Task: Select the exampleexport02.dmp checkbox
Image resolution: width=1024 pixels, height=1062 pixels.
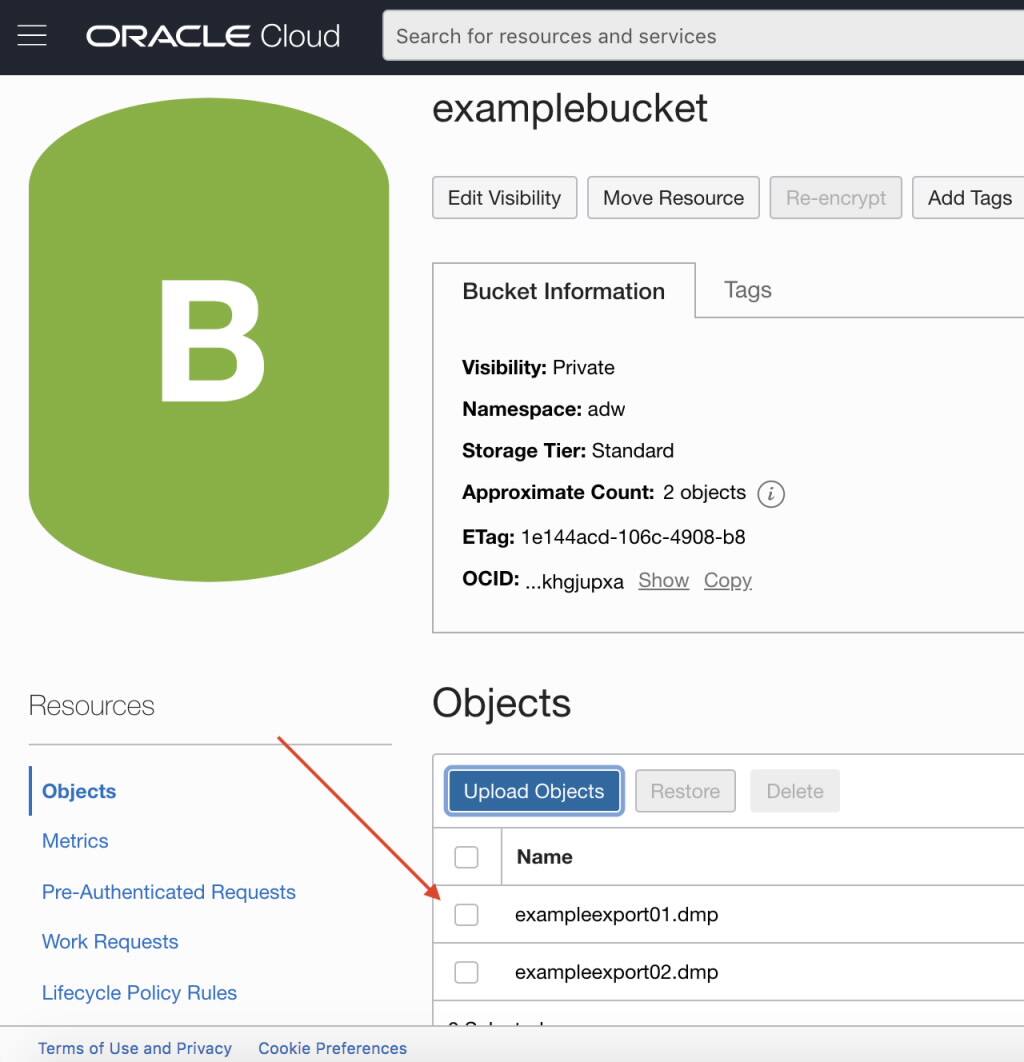Action: (466, 971)
